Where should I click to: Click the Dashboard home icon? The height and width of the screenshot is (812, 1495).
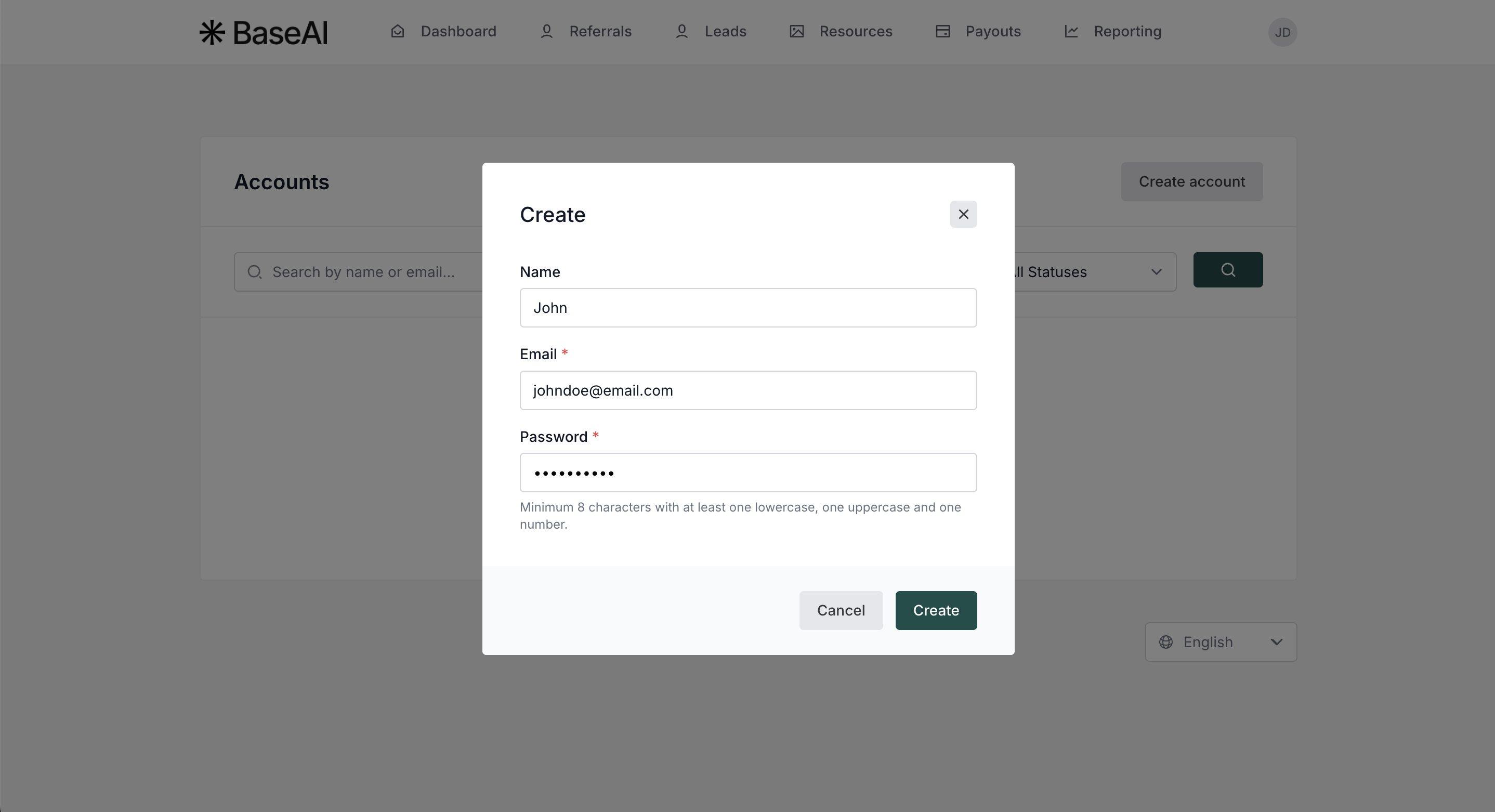coord(398,31)
